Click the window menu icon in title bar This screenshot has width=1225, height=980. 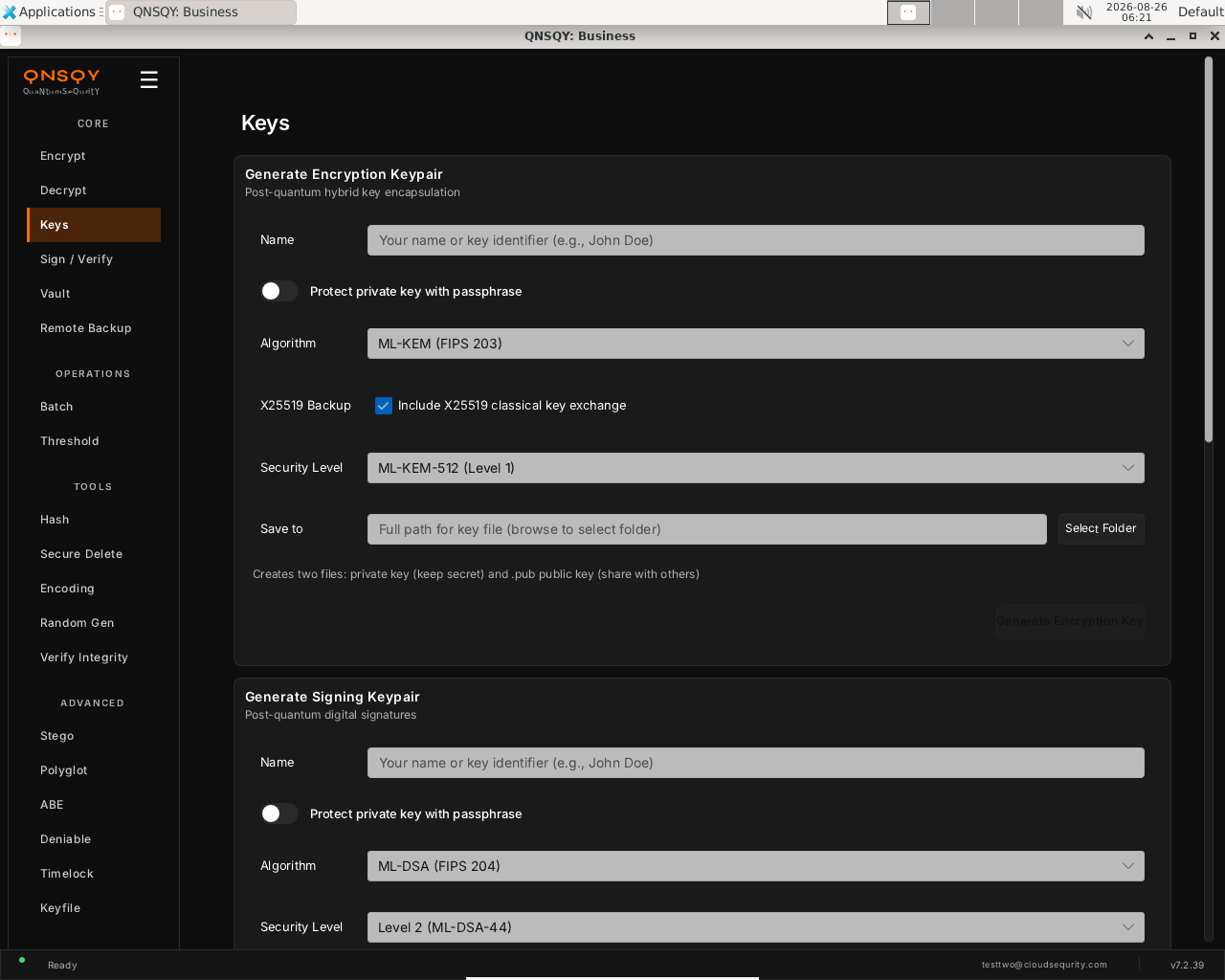[x=11, y=35]
